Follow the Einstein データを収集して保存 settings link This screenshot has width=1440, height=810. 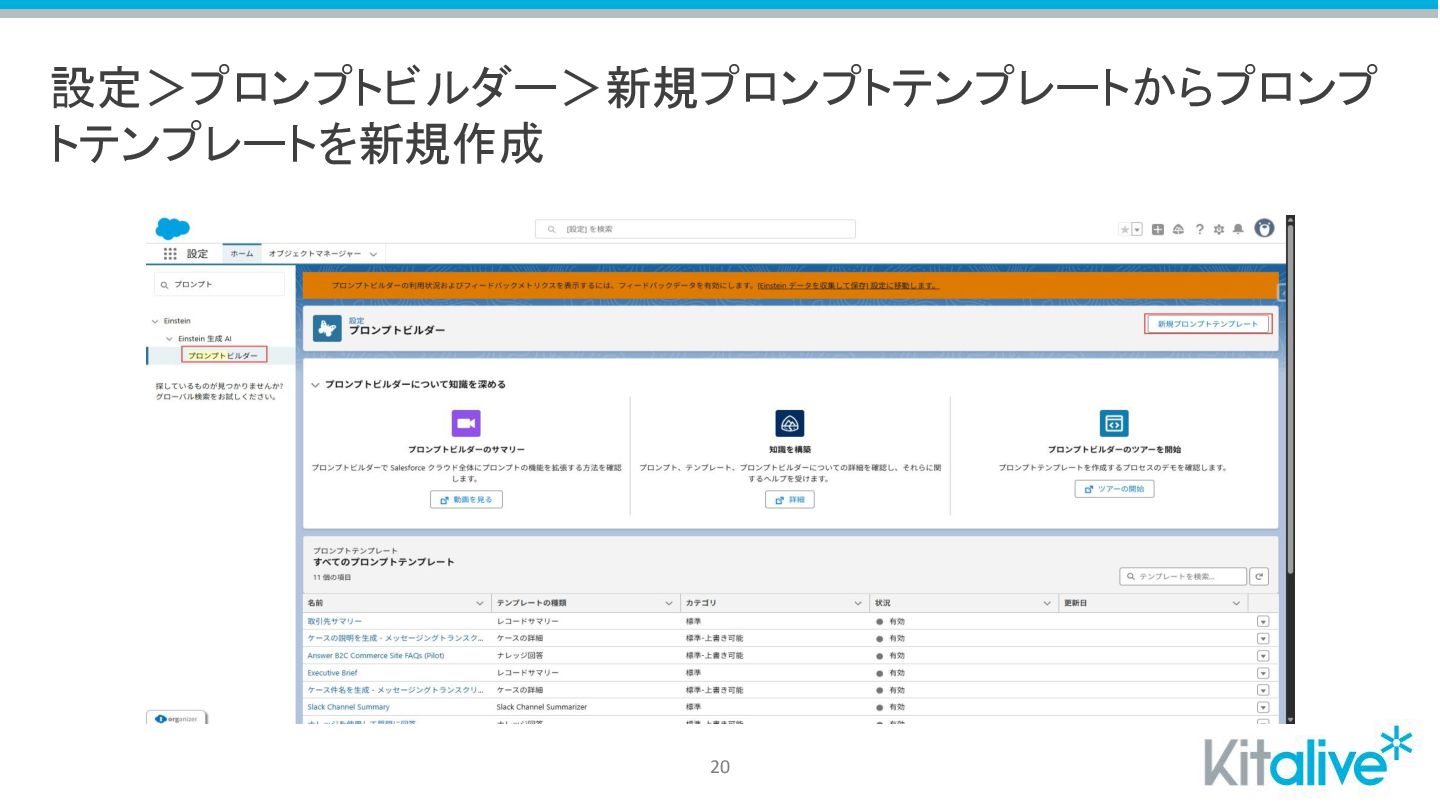(848, 285)
